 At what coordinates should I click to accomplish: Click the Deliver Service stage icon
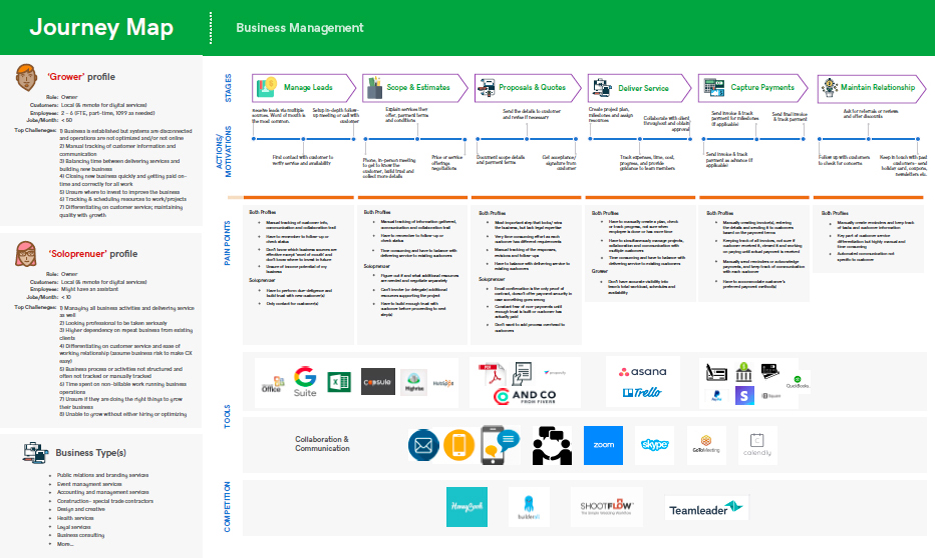(x=602, y=88)
